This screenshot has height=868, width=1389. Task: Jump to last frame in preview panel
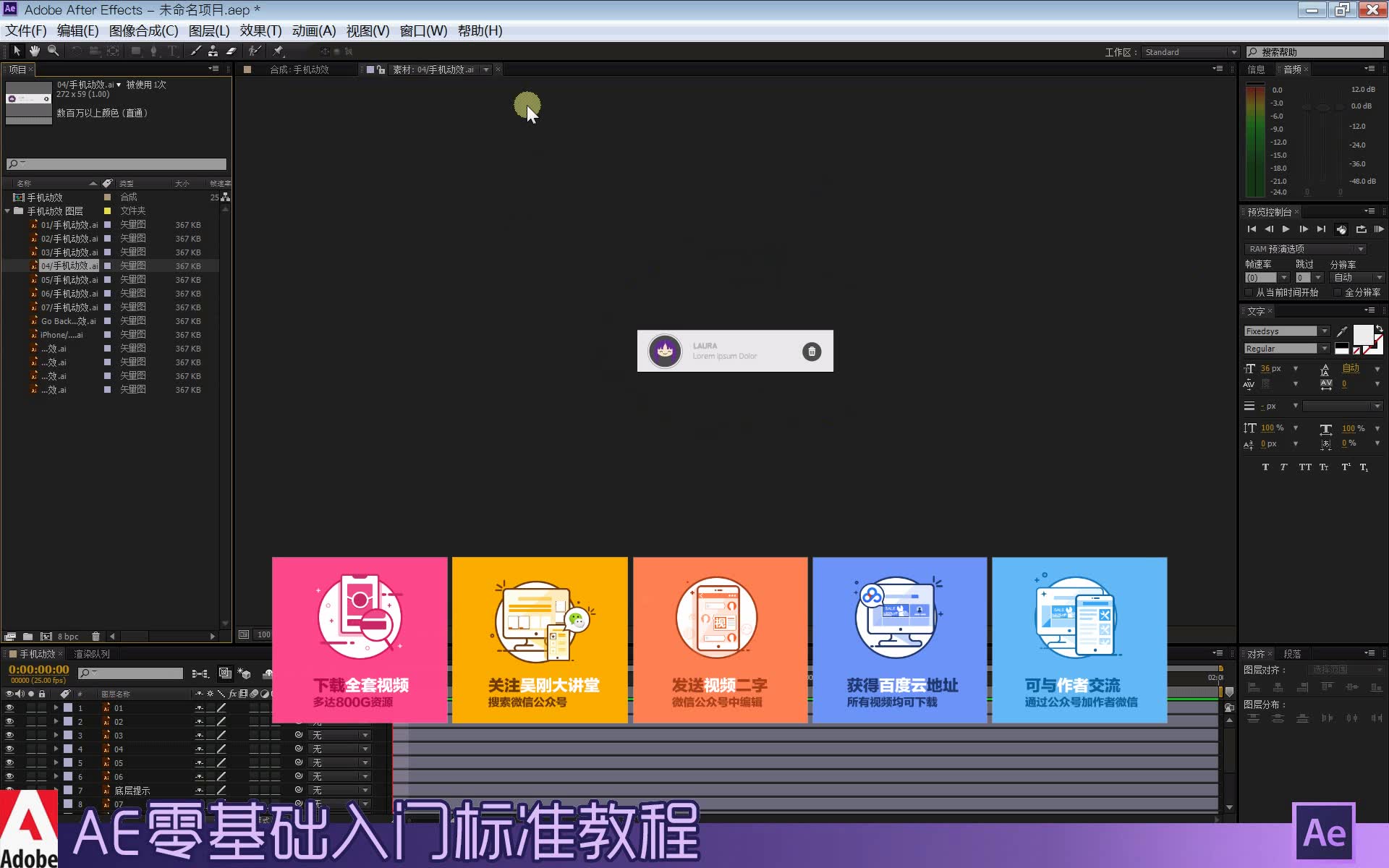pyautogui.click(x=1321, y=229)
